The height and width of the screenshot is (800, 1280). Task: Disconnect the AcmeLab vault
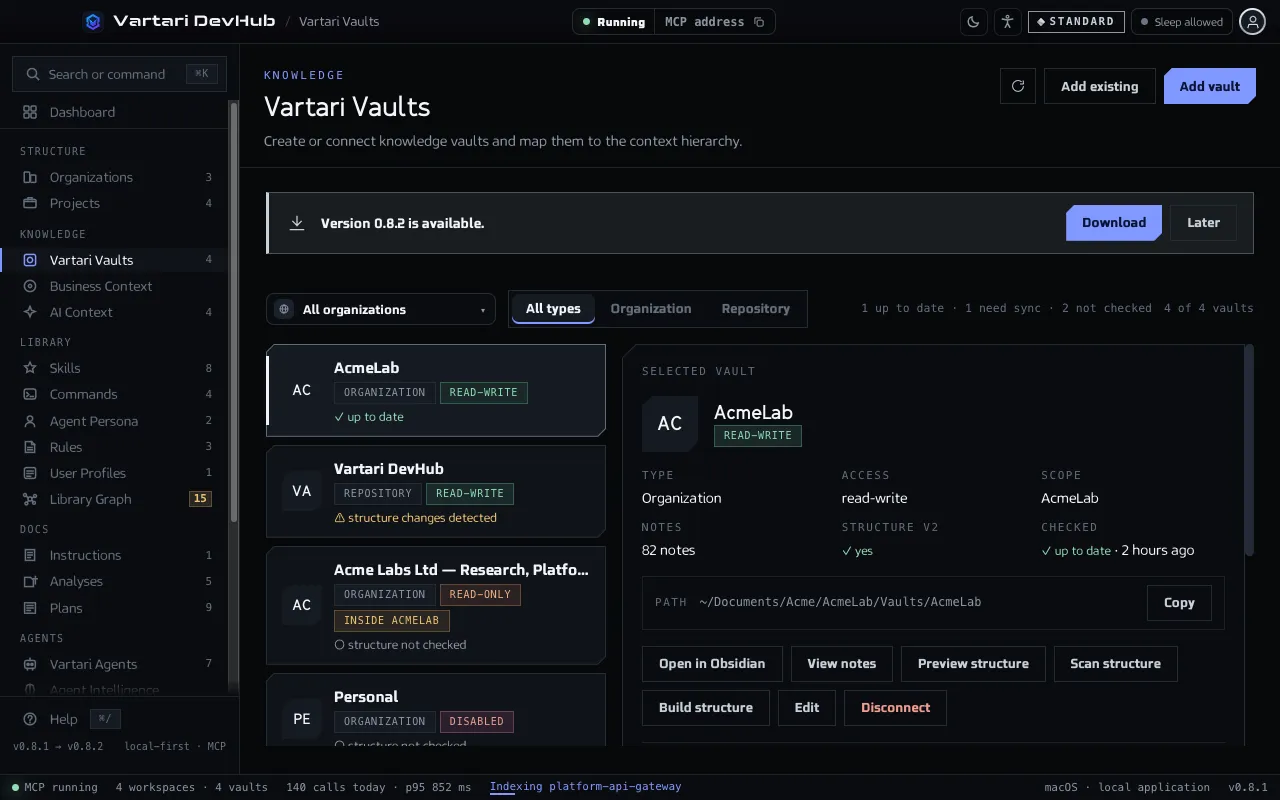[x=895, y=708]
